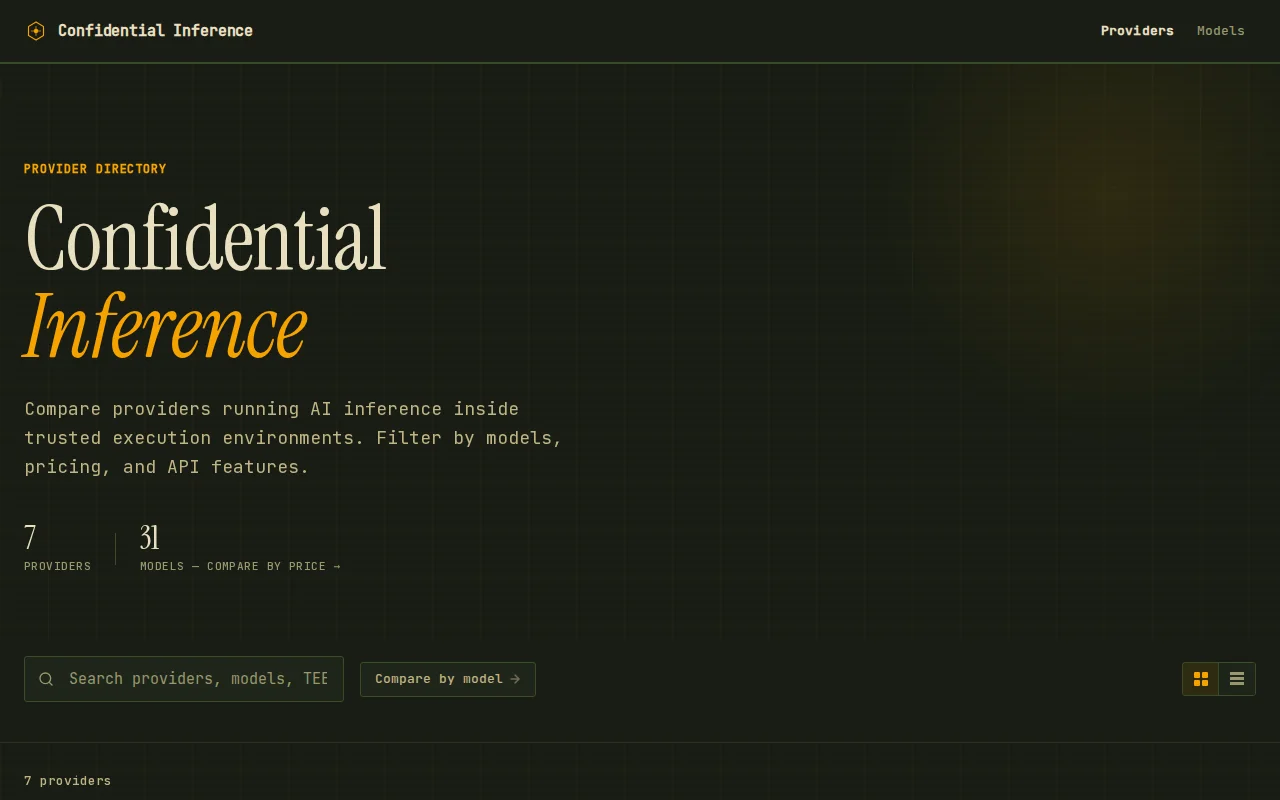Click the "Inference" italic heading
The height and width of the screenshot is (800, 1280).
pyautogui.click(x=166, y=326)
